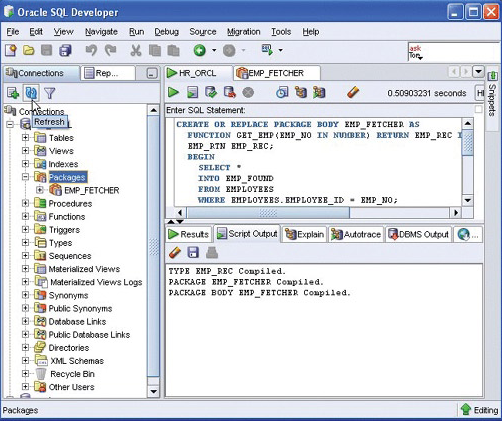Select the Script Output tab
Viewport: 502px width, 421px height.
[247, 234]
